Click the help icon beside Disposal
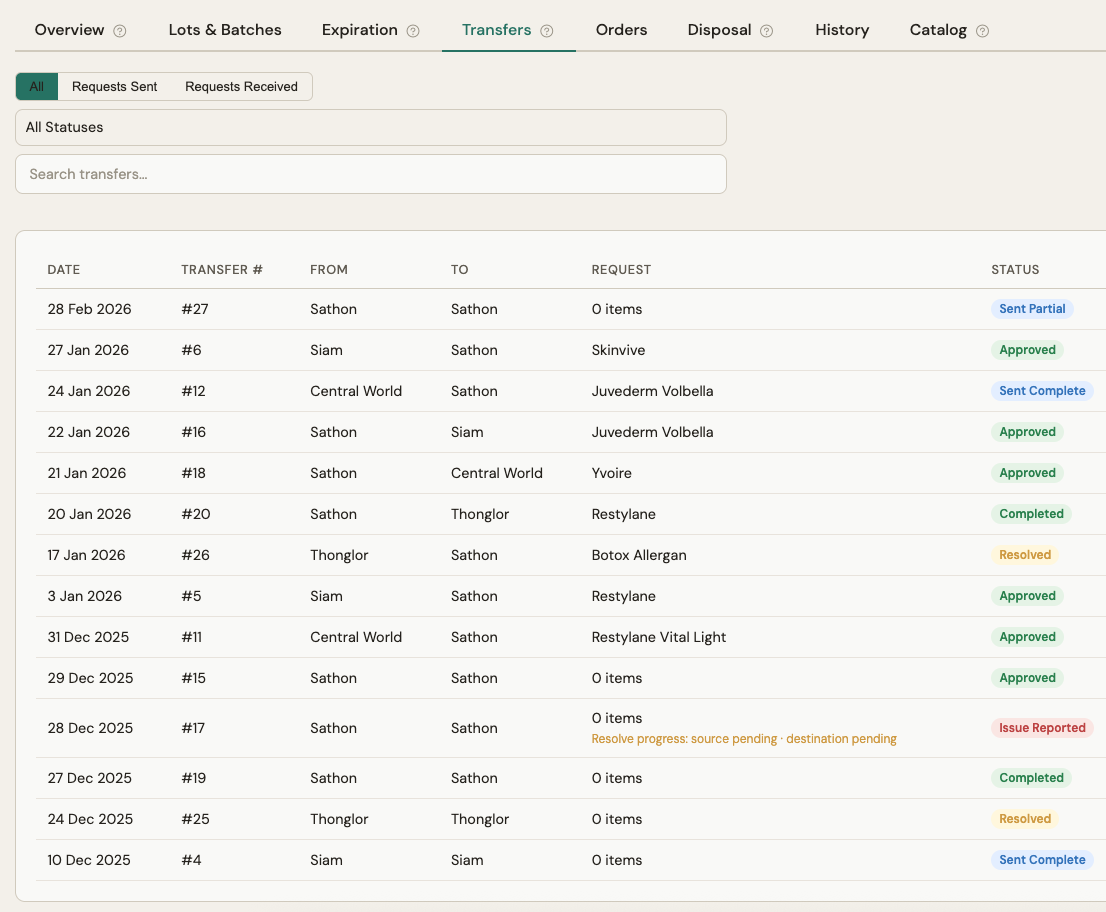The image size is (1106, 912). (767, 30)
